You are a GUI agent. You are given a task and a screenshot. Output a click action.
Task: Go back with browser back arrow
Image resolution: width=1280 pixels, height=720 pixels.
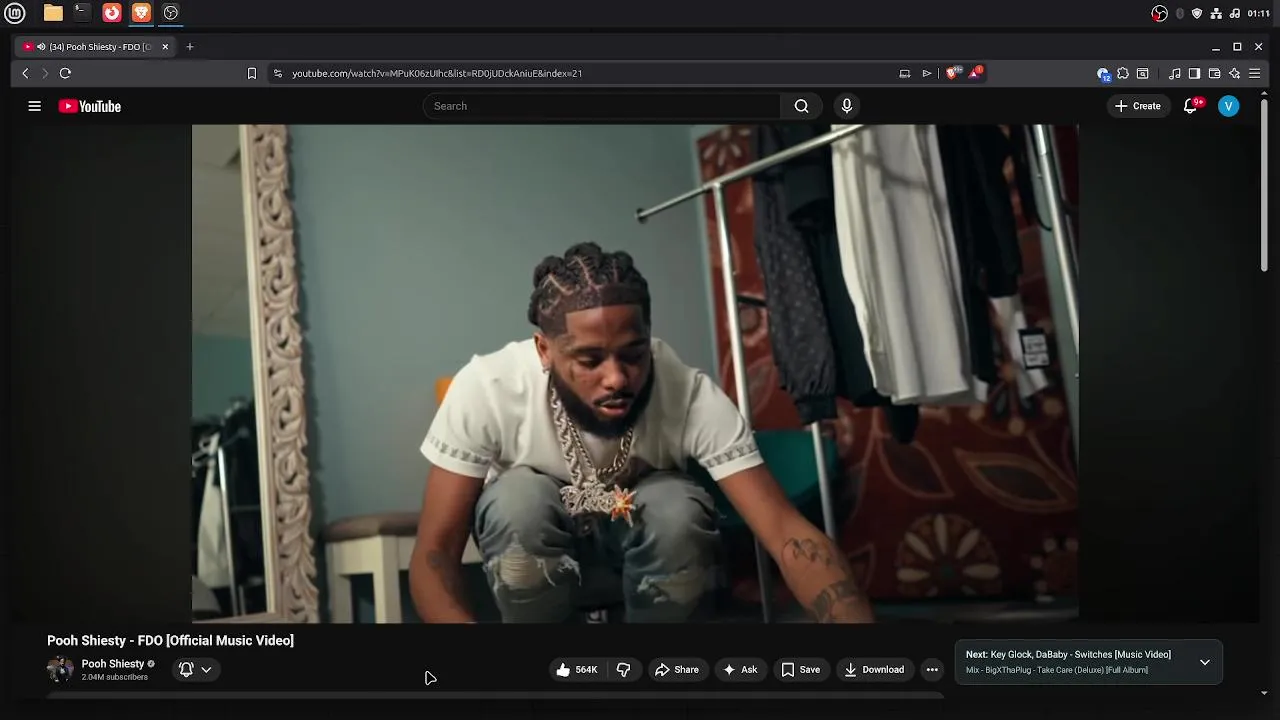pos(25,73)
